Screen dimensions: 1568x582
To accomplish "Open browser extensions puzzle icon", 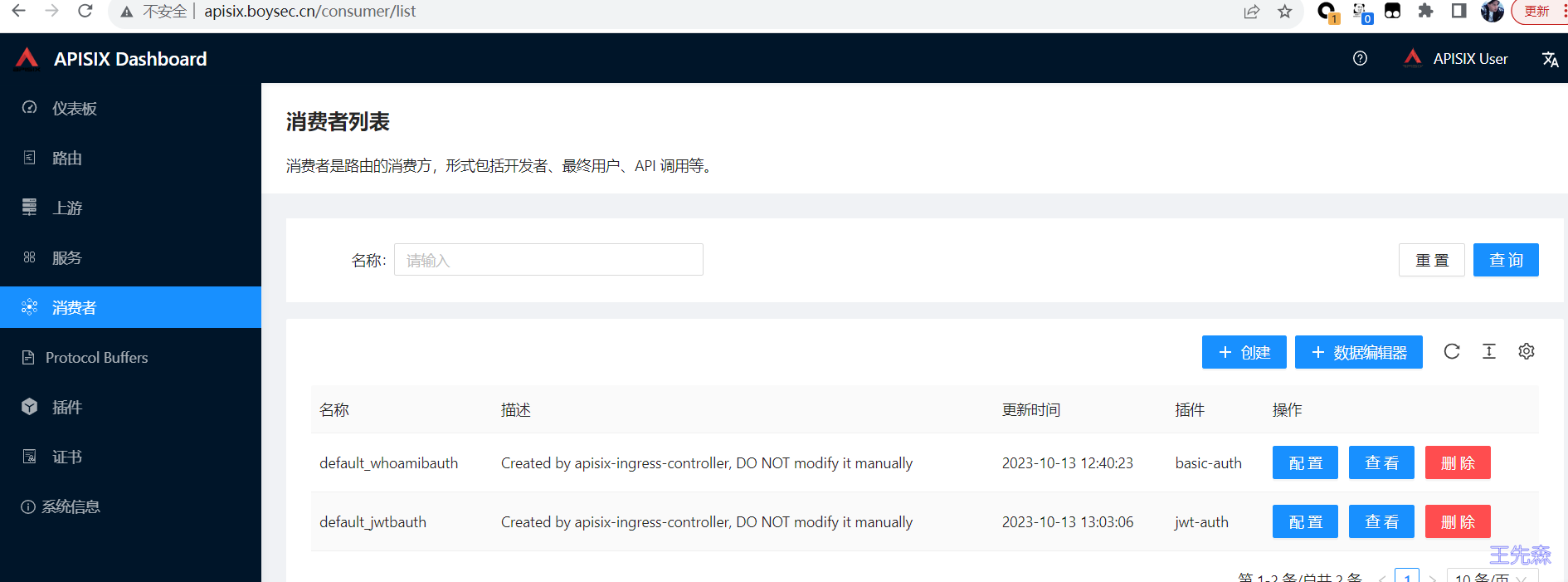I will 1425,12.
